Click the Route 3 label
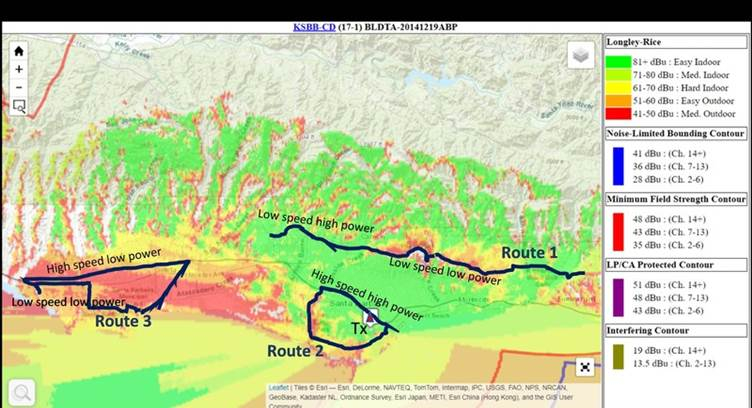 pos(125,321)
